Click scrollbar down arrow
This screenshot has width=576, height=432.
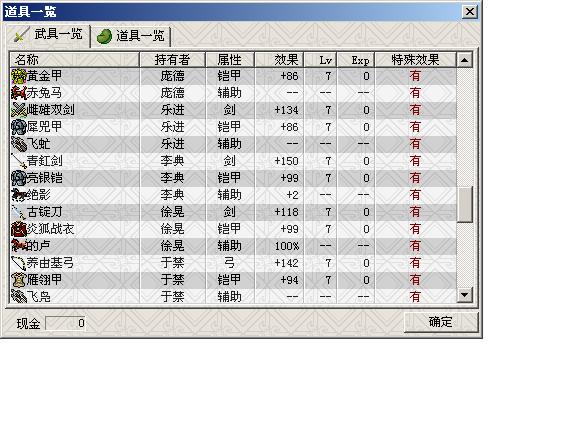coord(465,295)
